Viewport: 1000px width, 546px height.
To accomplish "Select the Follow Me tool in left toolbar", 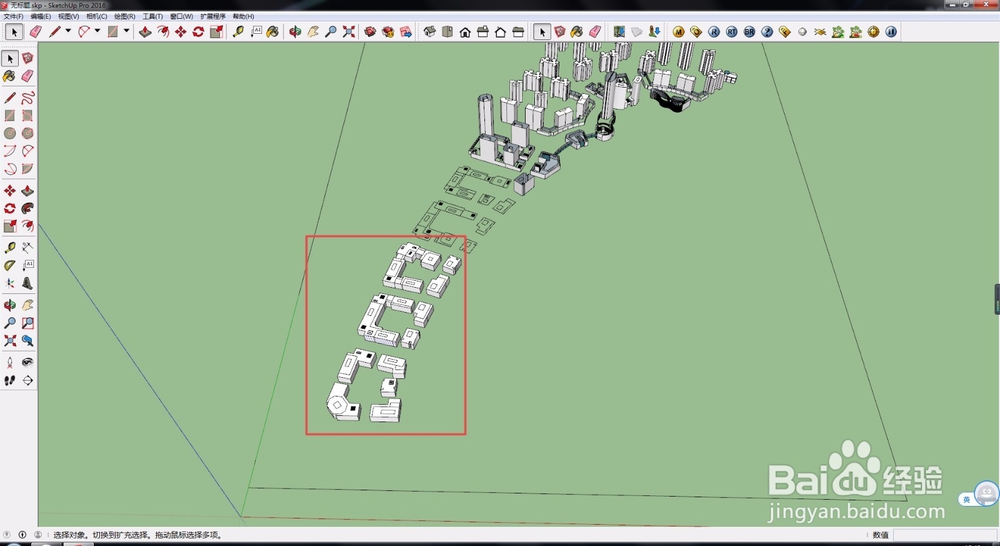I will [27, 209].
